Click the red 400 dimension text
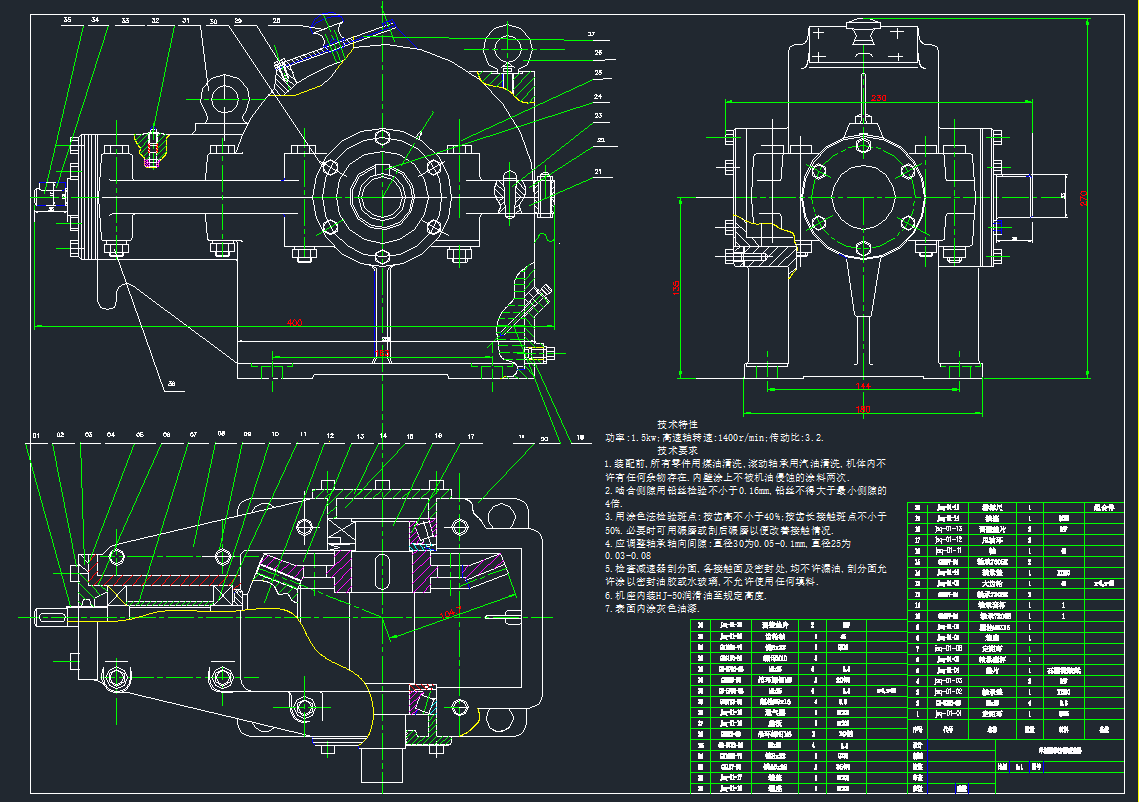Viewport: 1139px width, 802px height. point(293,322)
